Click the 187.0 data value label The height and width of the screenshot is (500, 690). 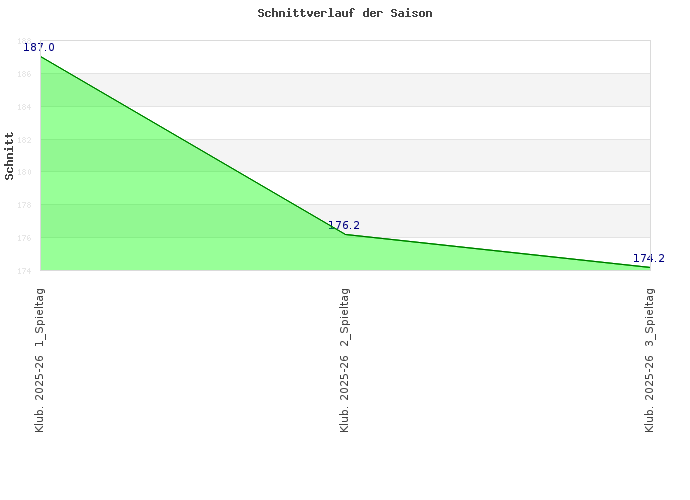click(39, 47)
